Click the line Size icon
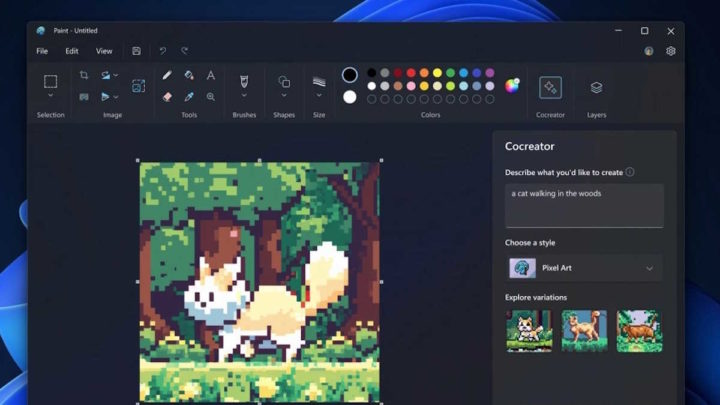Screen dimensions: 720x405 [319, 82]
